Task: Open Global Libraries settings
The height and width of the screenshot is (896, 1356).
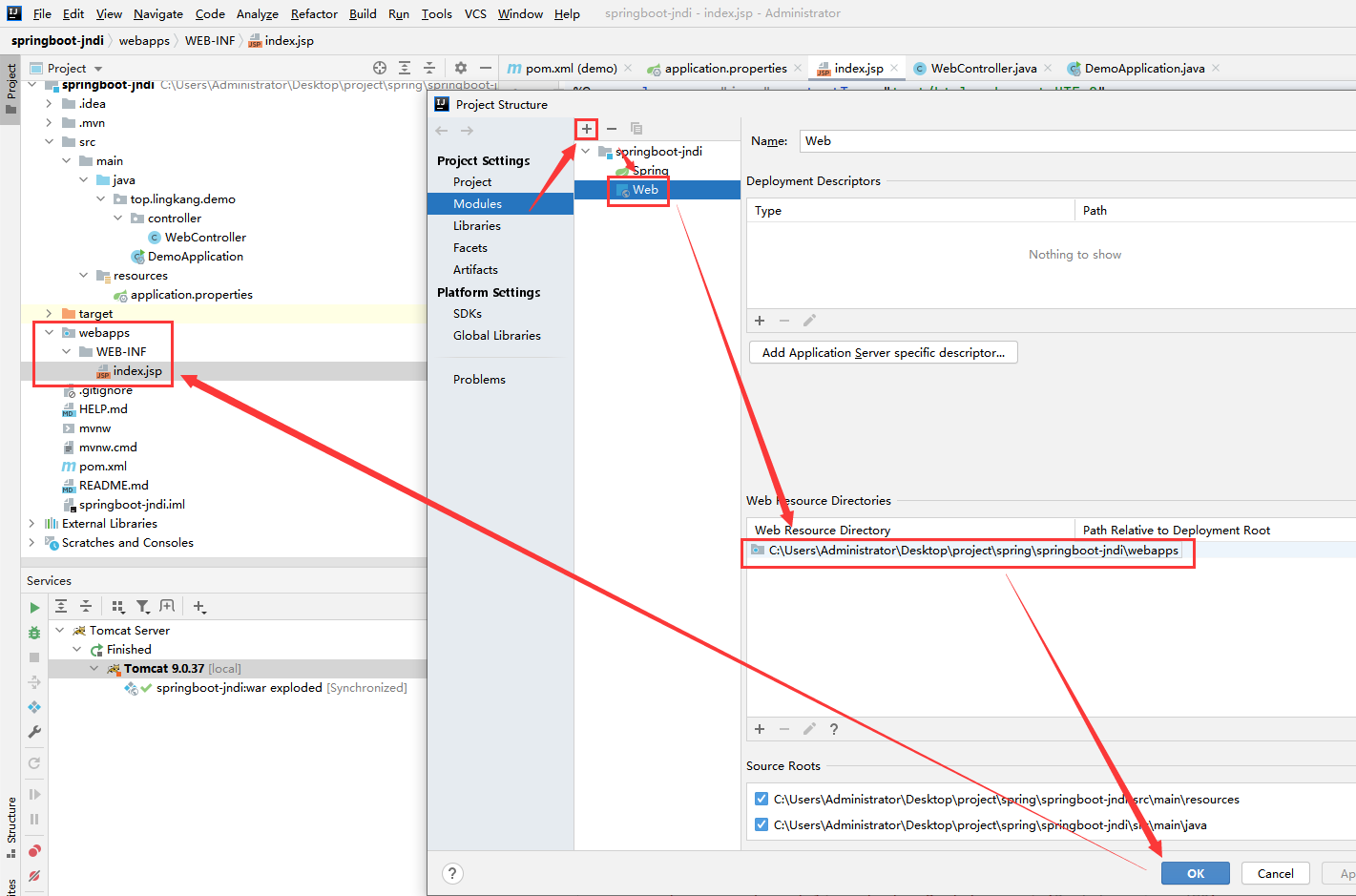Action: point(497,336)
